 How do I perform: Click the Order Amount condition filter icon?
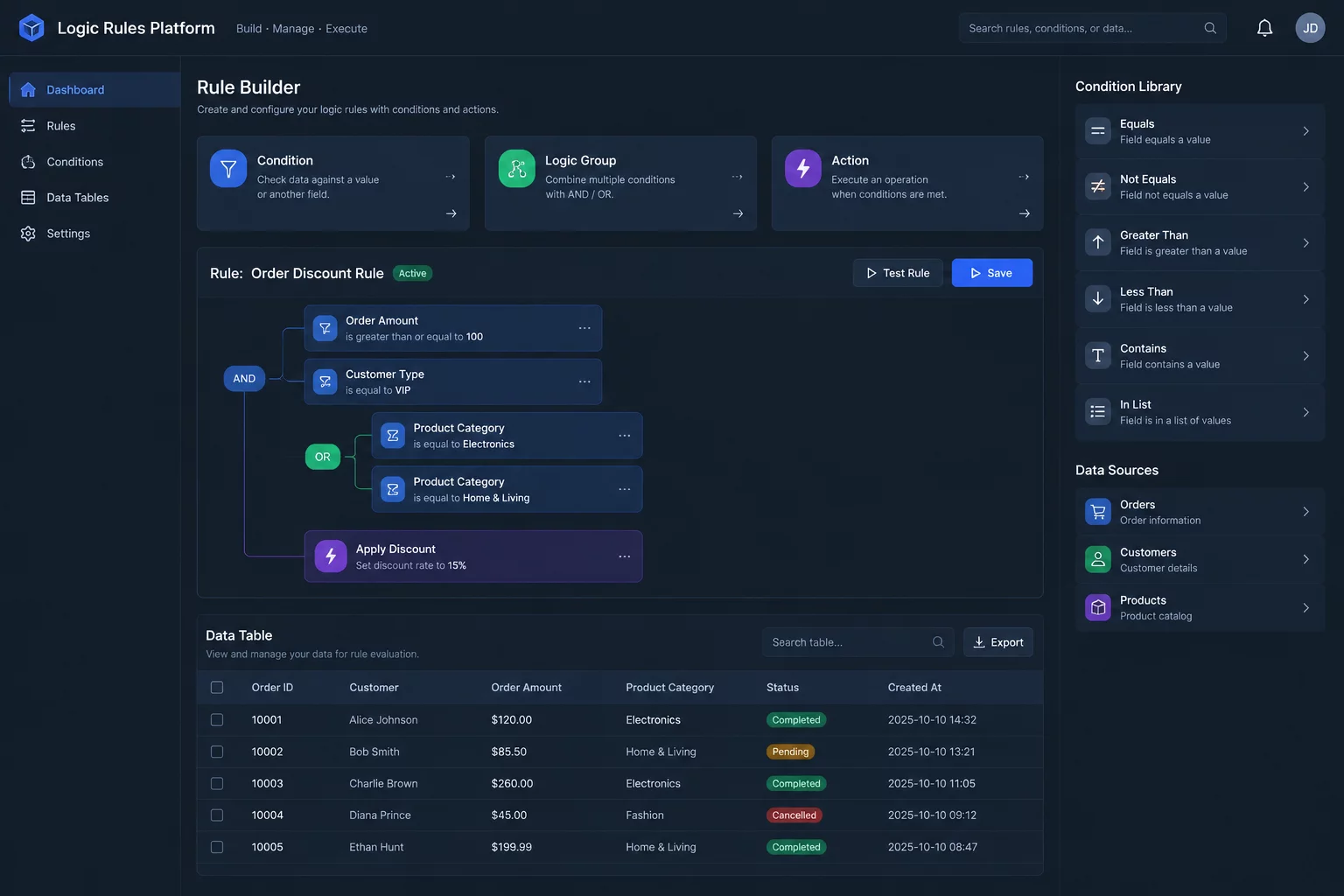coord(325,328)
